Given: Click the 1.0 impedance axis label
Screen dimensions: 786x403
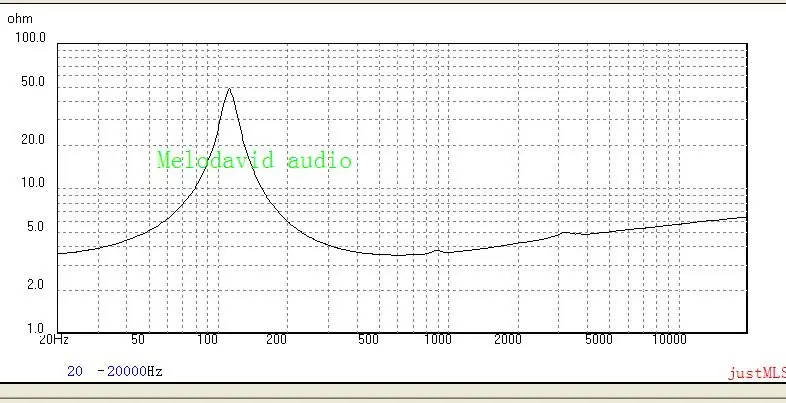Looking at the screenshot, I should click(x=35, y=329).
